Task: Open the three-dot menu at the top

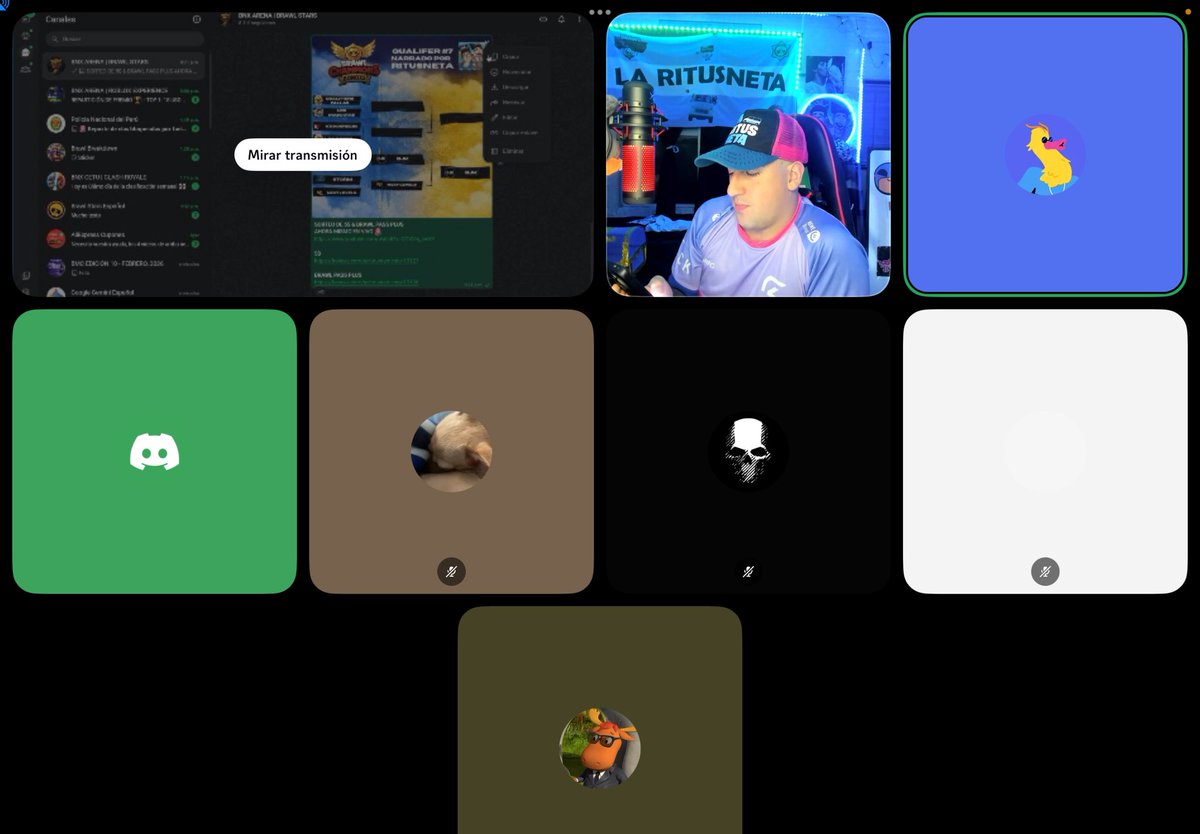Action: click(600, 12)
